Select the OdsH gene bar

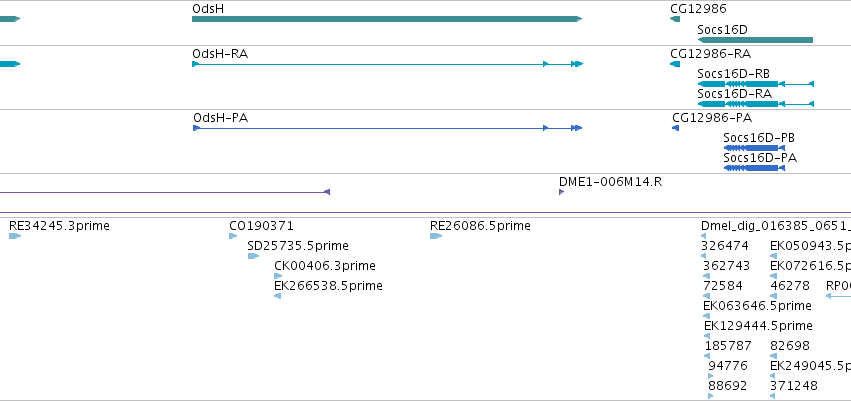[x=387, y=19]
